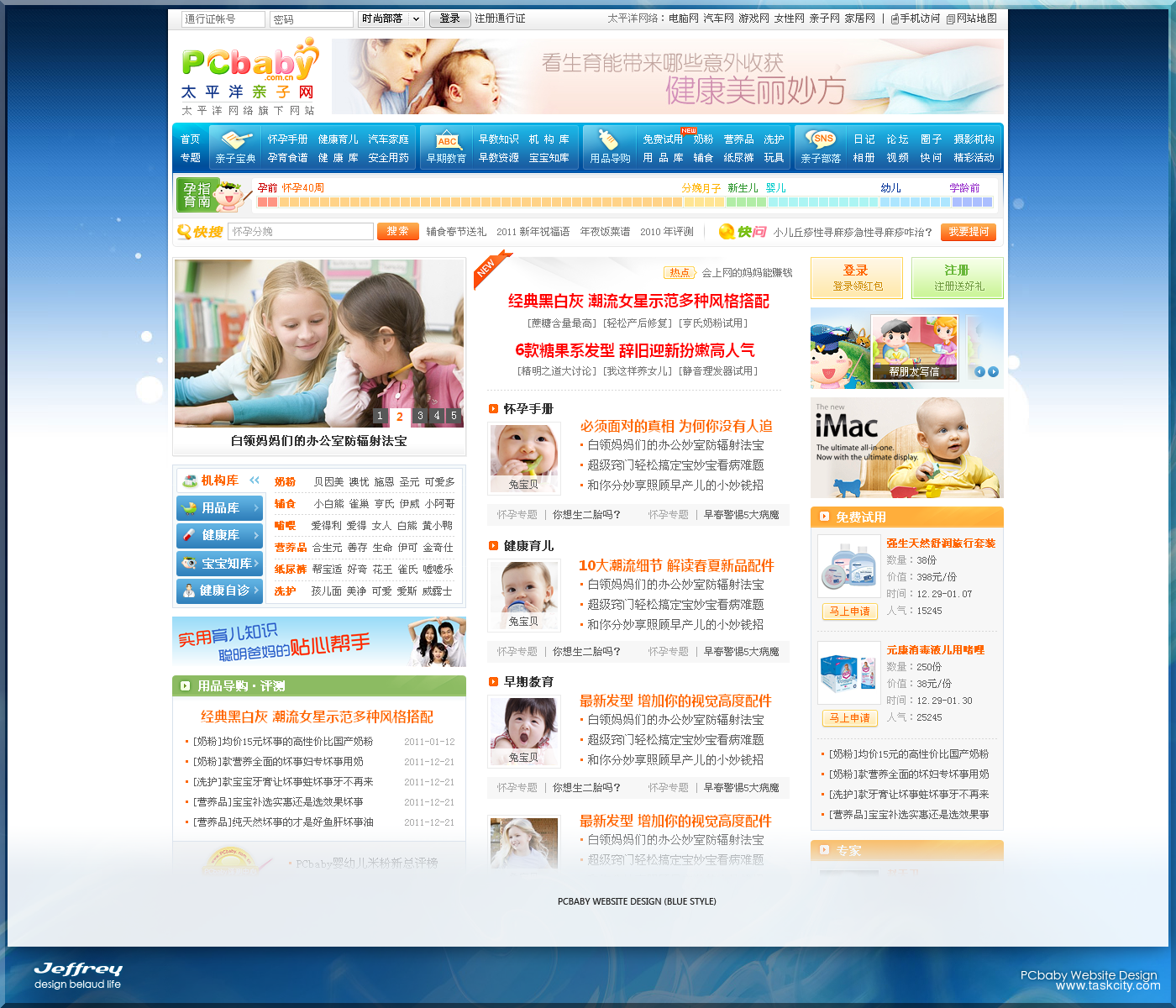Open the 时尚部落 dropdown
This screenshot has height=1008, width=1176.
pyautogui.click(x=391, y=18)
